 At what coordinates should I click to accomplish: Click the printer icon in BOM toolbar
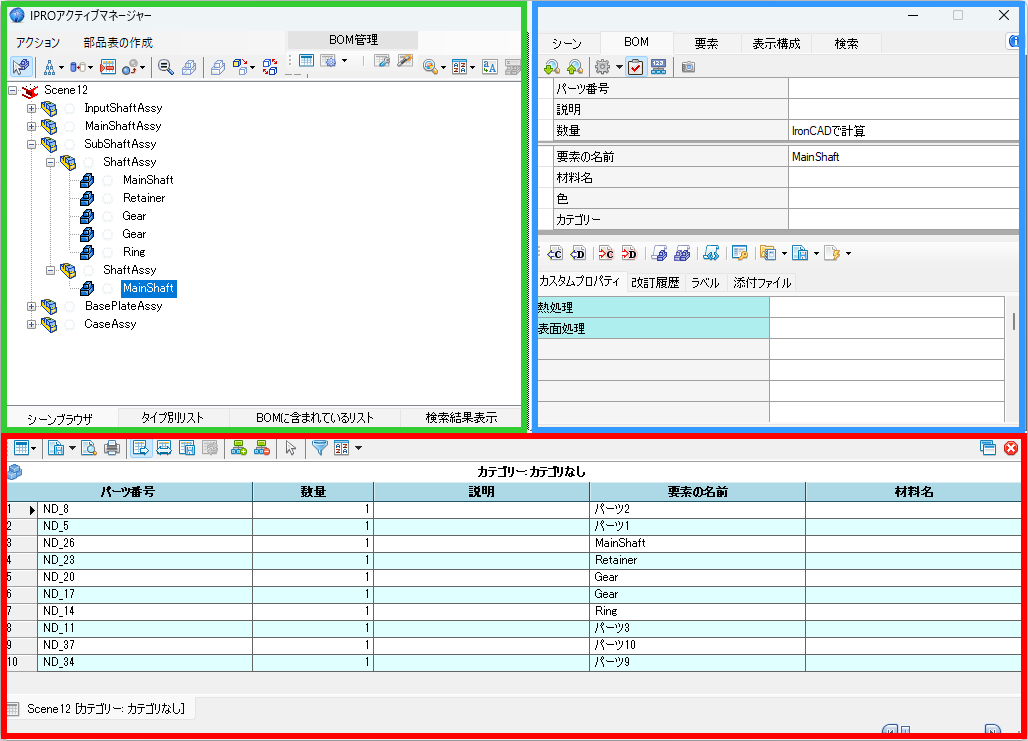click(112, 448)
